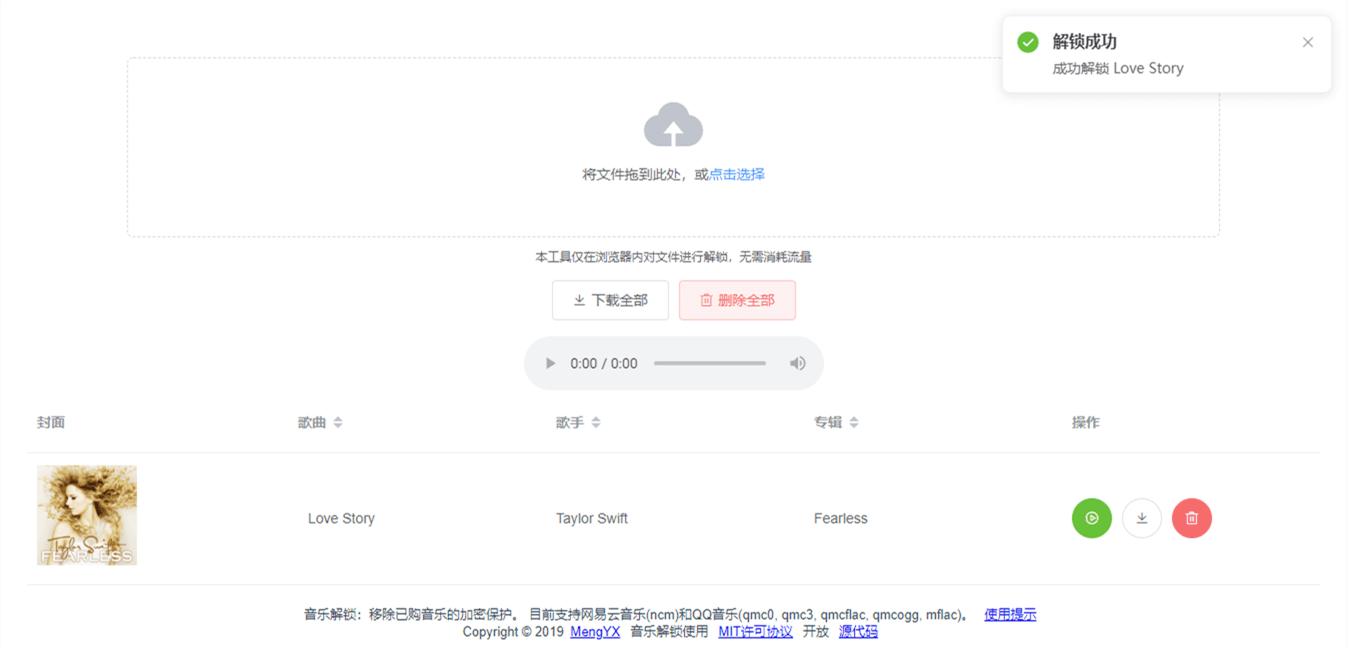Click the green success checkmark icon
Viewport: 1347px width, 651px height.
click(x=1028, y=42)
